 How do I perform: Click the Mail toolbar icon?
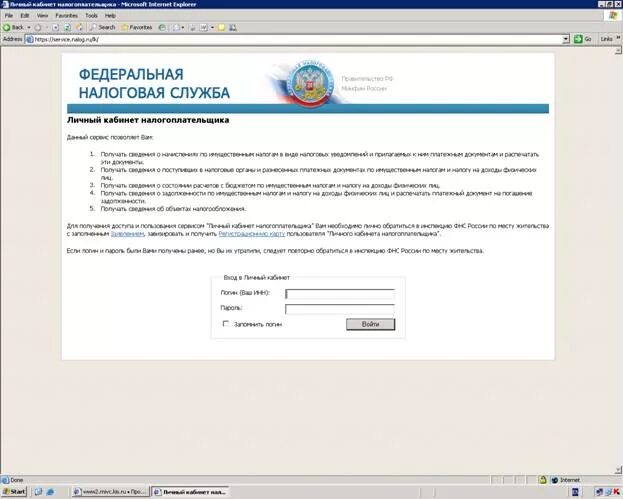click(176, 27)
